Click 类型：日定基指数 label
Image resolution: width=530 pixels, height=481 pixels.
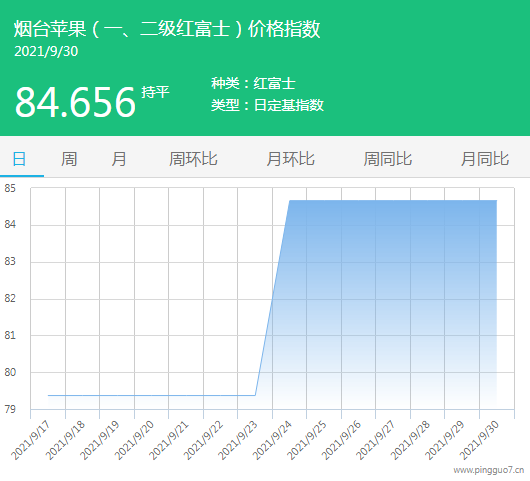pyautogui.click(x=267, y=105)
